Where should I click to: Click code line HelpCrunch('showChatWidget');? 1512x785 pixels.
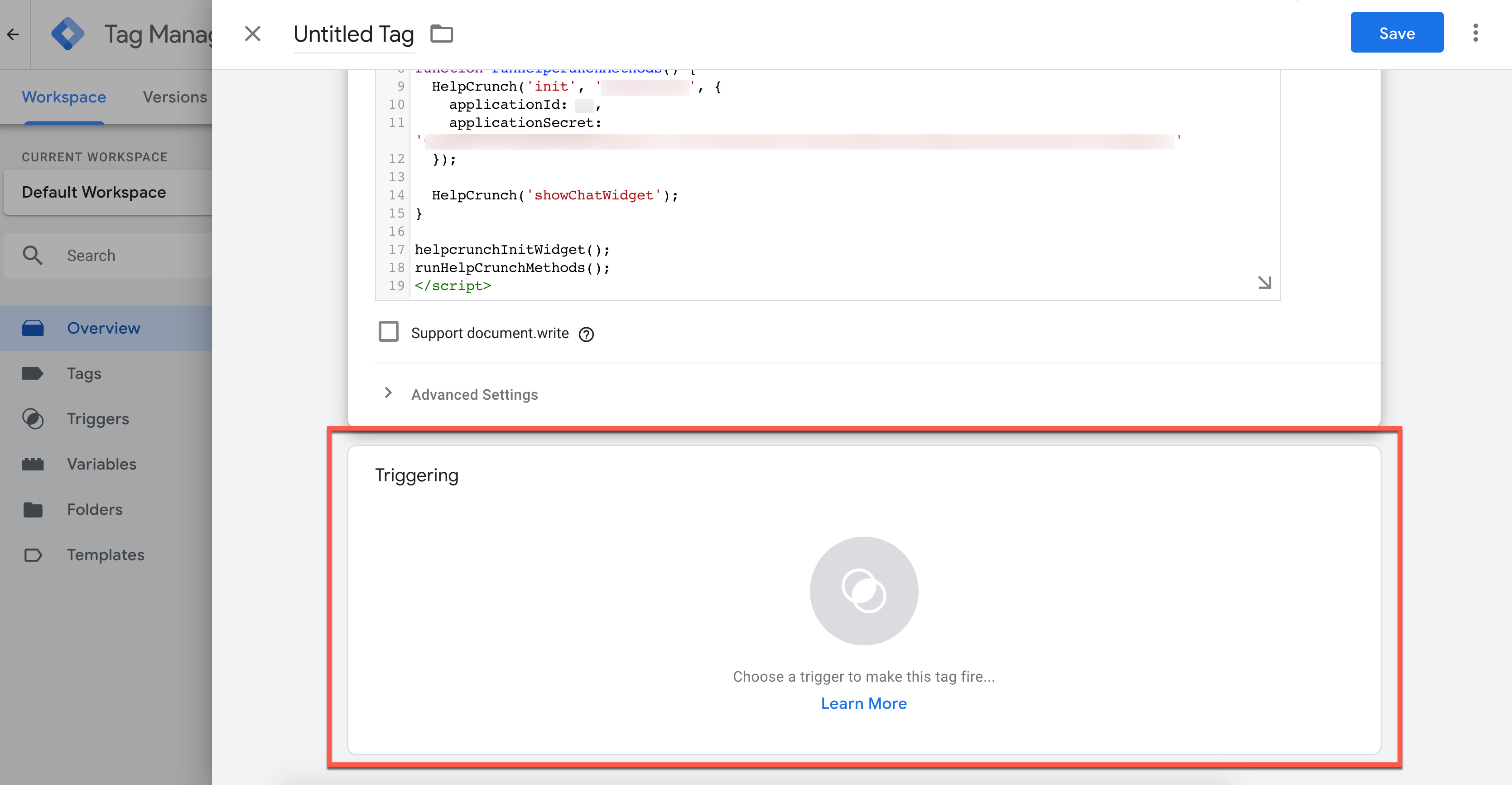pos(555,195)
